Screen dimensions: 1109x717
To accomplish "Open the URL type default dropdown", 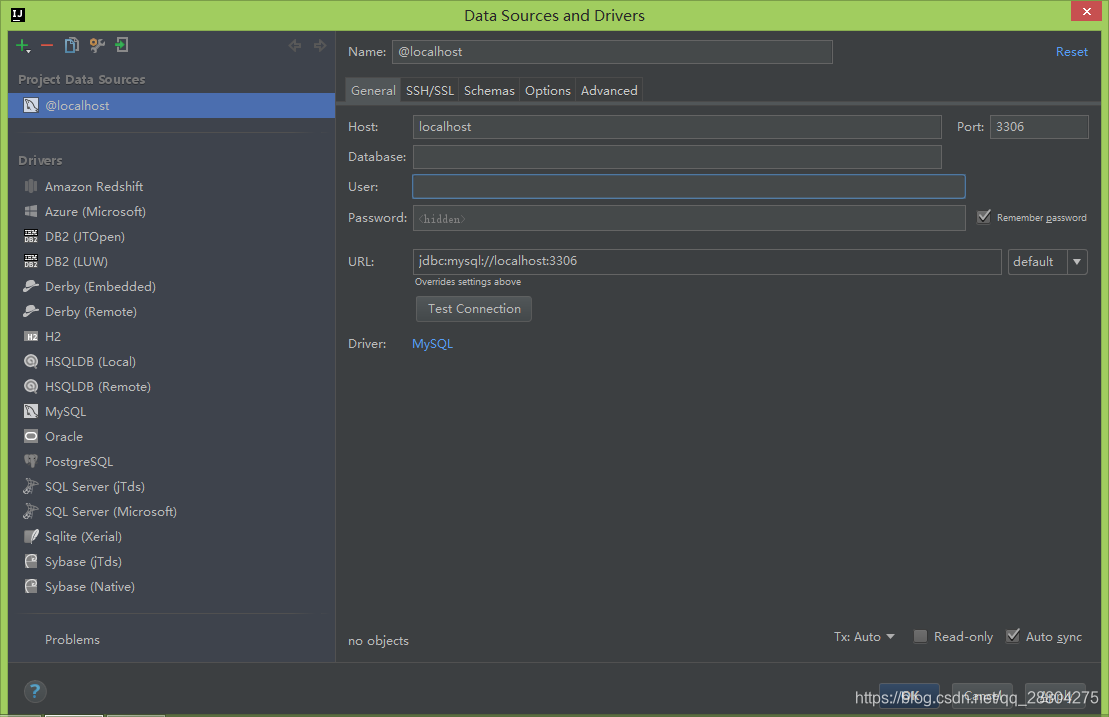I will point(1047,262).
